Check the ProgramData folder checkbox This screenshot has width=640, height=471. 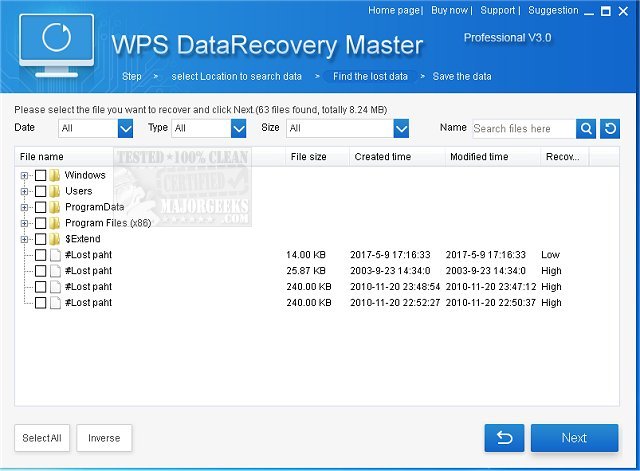[x=40, y=207]
